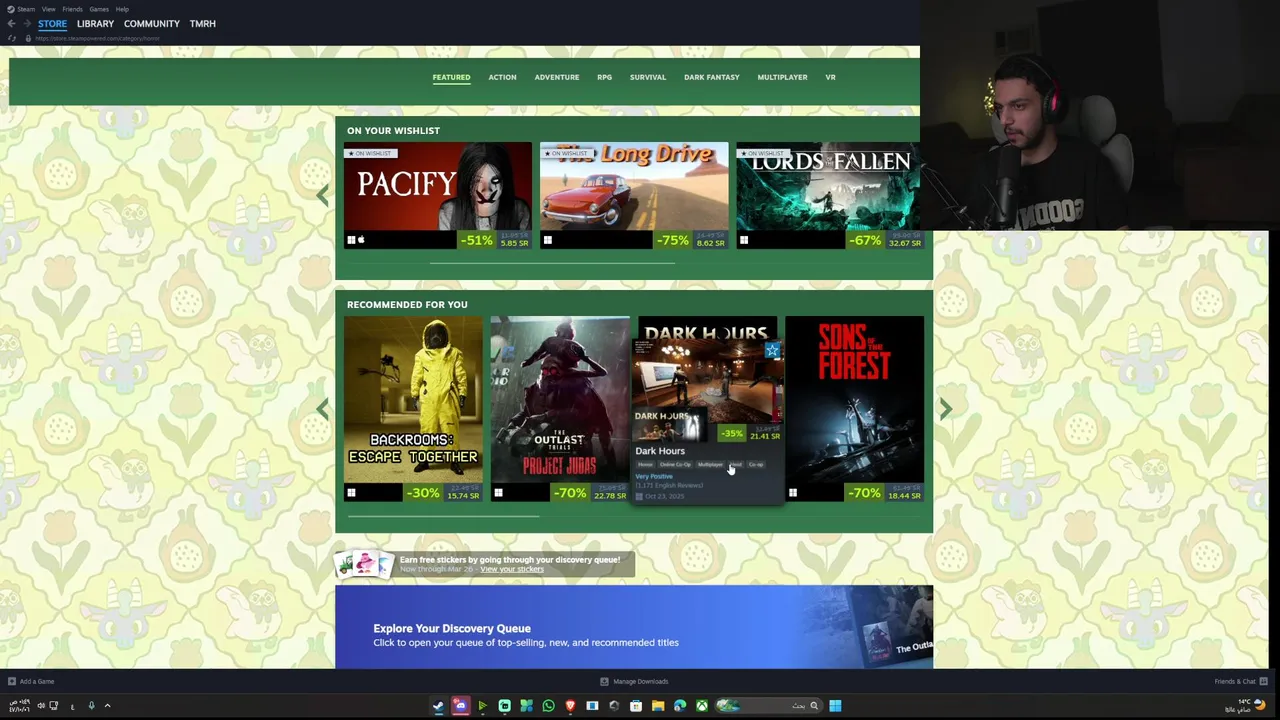Open the Help menu
This screenshot has width=1280, height=720.
click(122, 9)
